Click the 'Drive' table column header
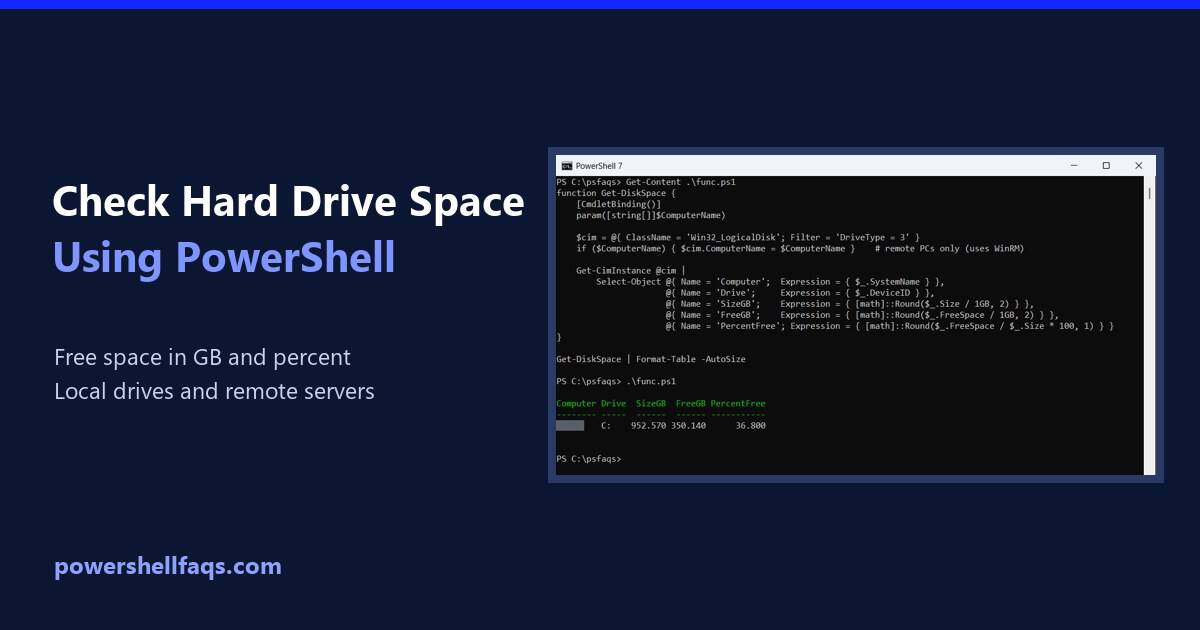The image size is (1200, 630). click(x=613, y=403)
